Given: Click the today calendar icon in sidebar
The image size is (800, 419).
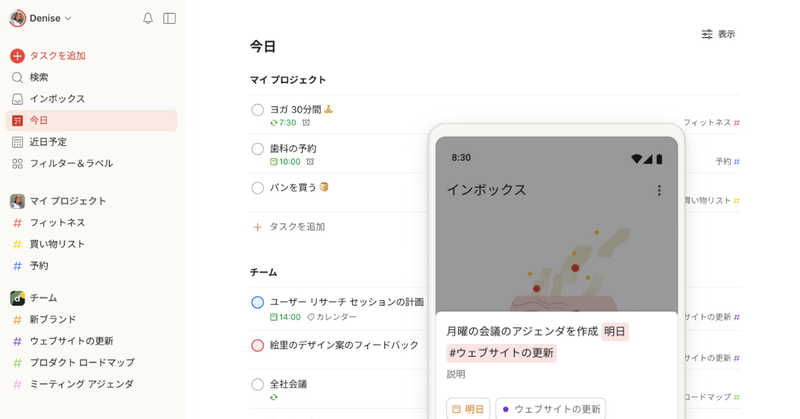Looking at the screenshot, I should (17, 120).
